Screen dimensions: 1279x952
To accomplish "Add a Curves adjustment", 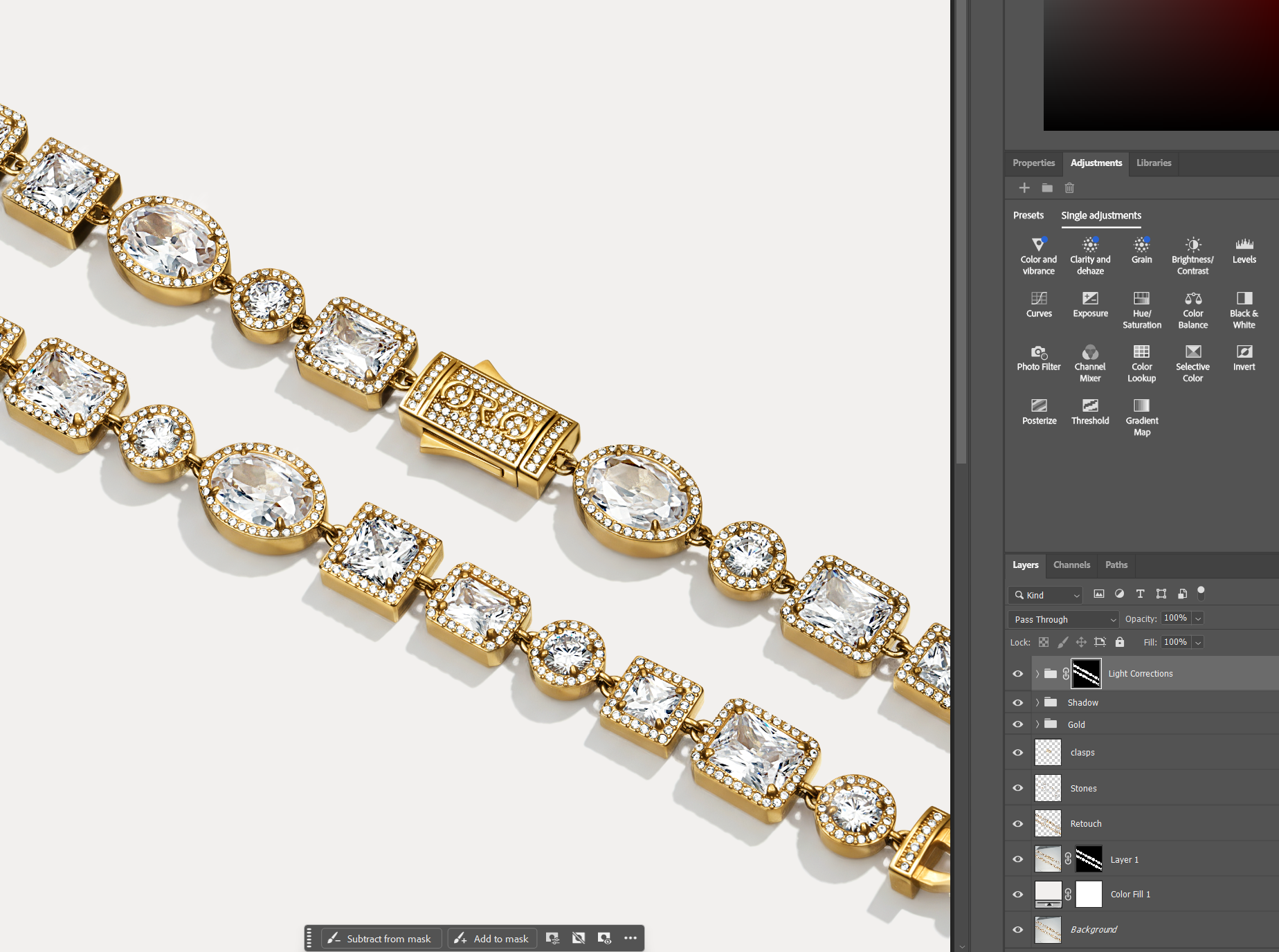I will pyautogui.click(x=1039, y=304).
